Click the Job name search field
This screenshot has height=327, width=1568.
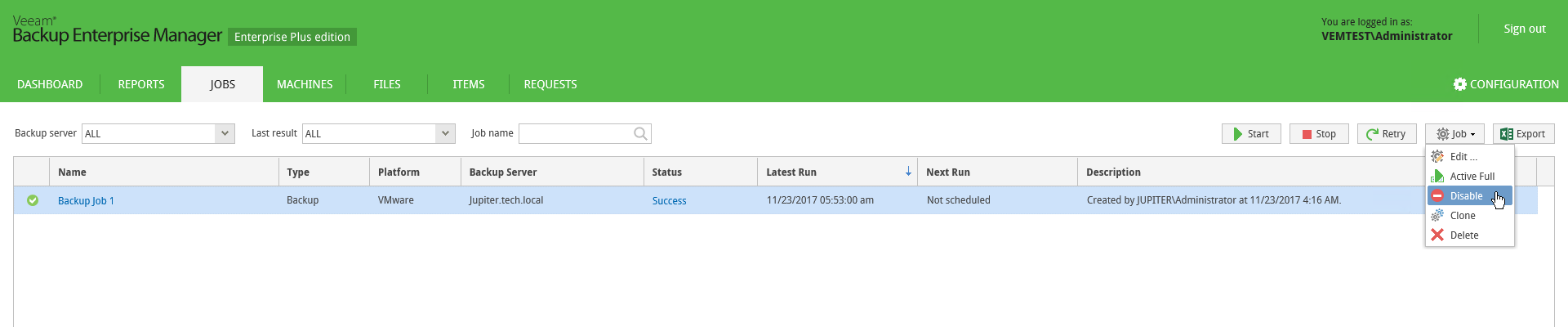coord(585,133)
